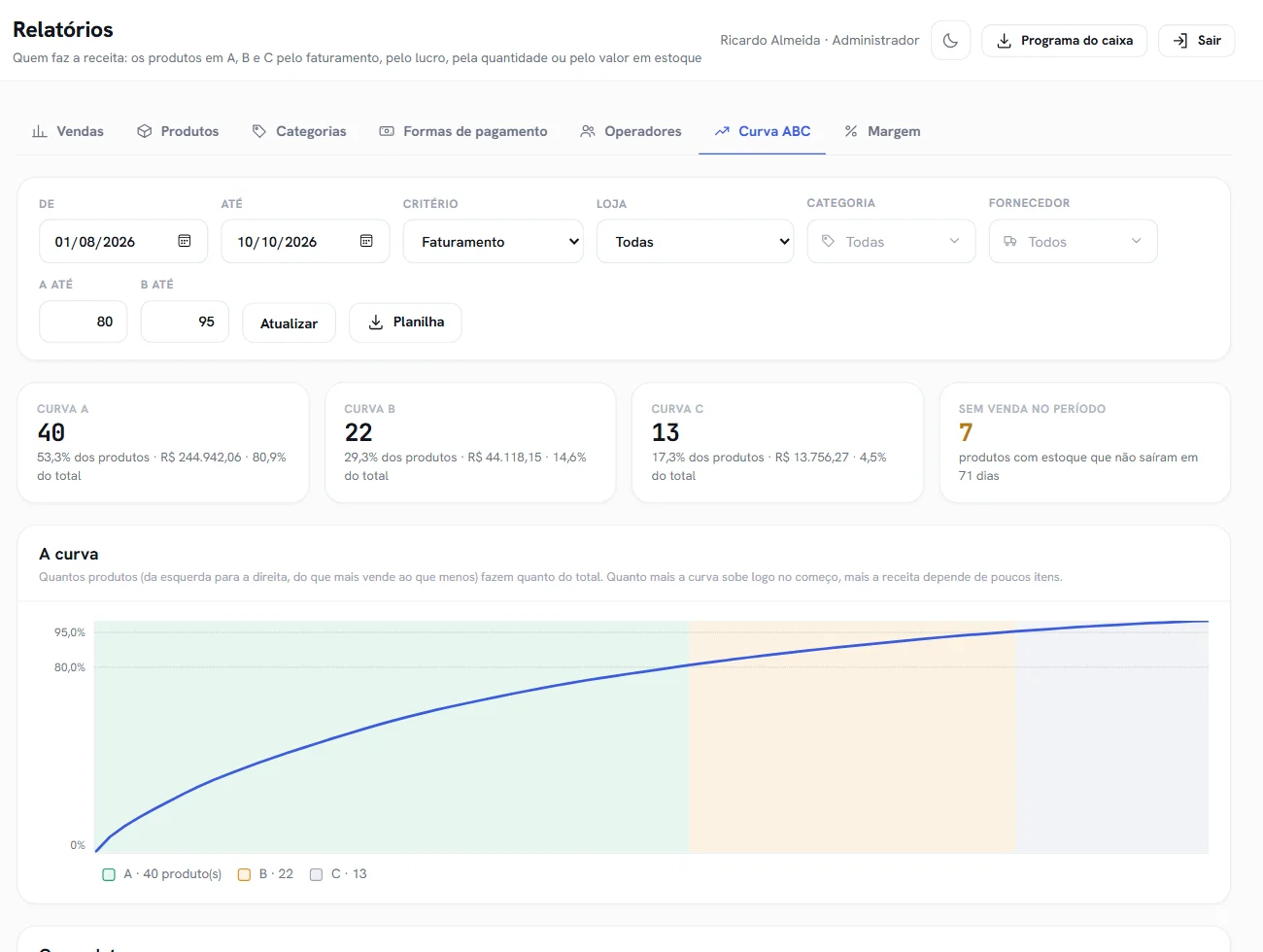Open the Loja dropdown showing Todas
Screen dimensions: 1263x952
point(696,242)
